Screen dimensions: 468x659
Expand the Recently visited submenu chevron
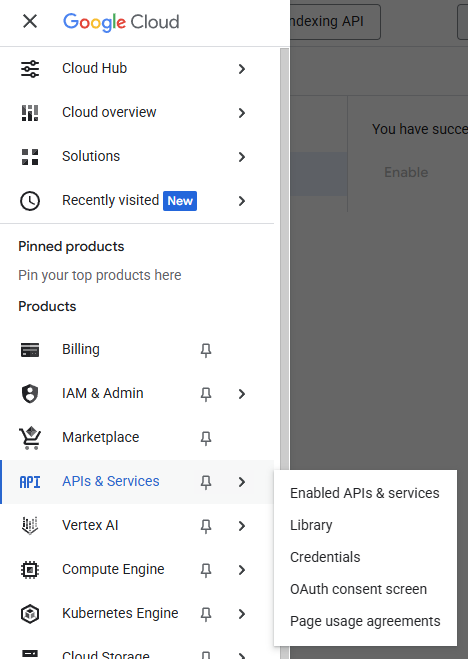click(242, 201)
